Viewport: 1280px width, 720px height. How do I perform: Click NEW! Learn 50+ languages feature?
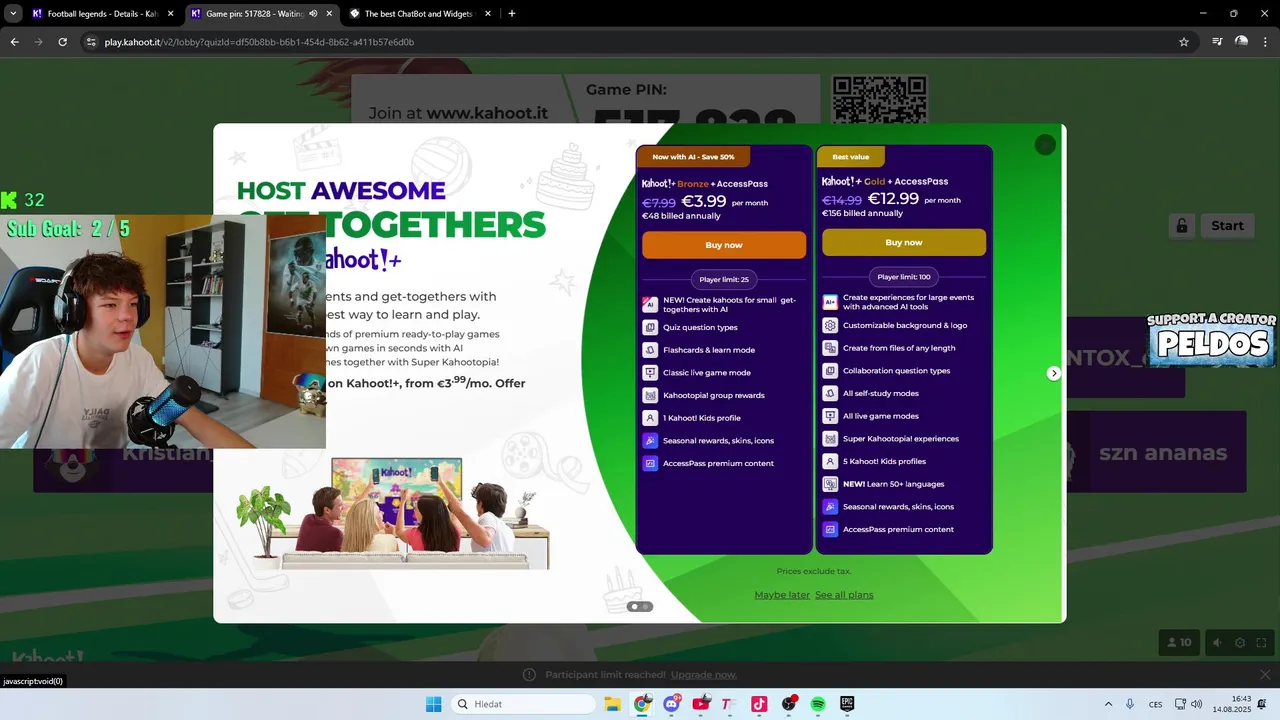[x=893, y=484]
